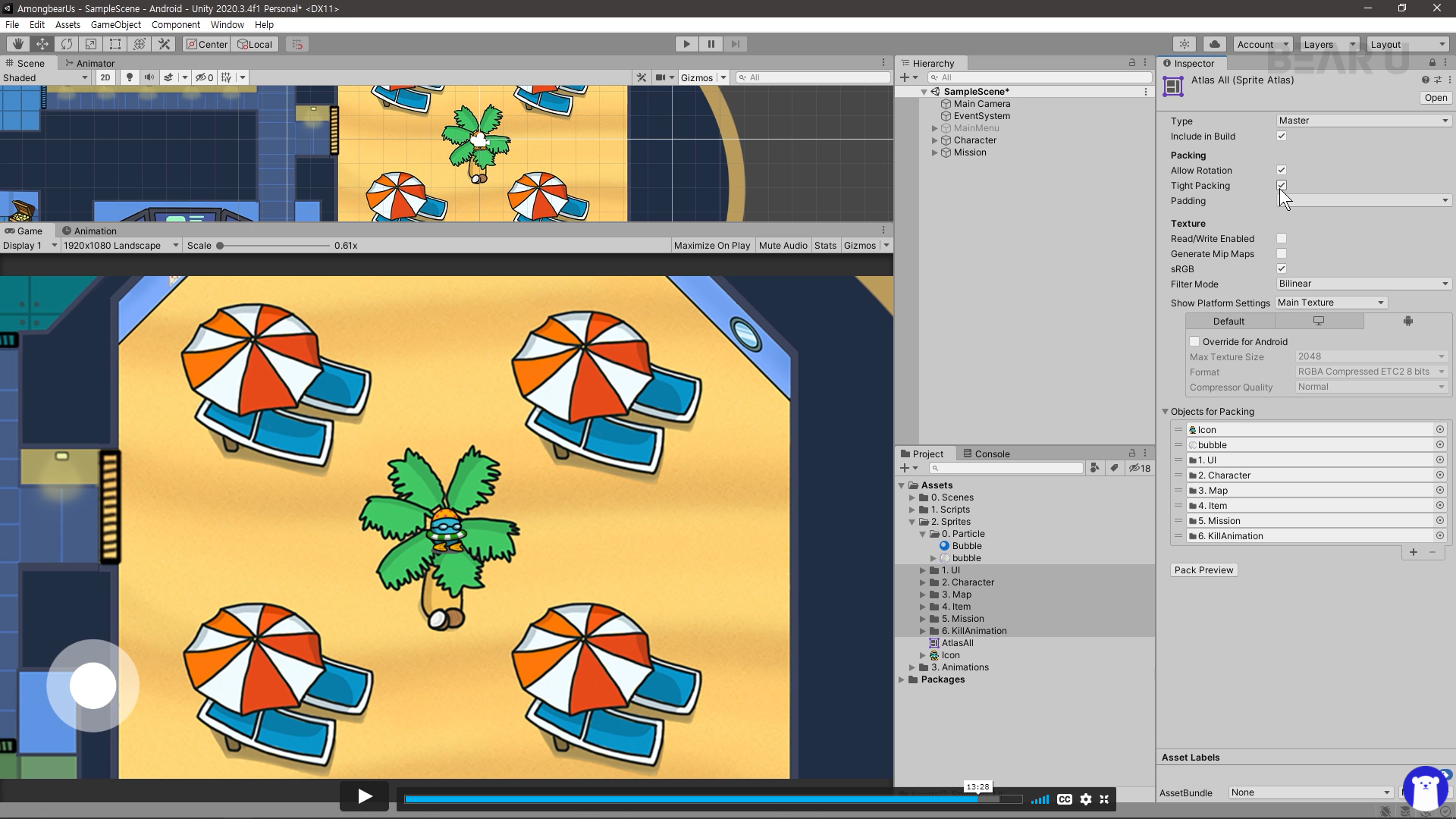Screen dimensions: 1456x819
Task: Open Show Platform Settings Main Texture dropdown
Action: pos(1331,303)
